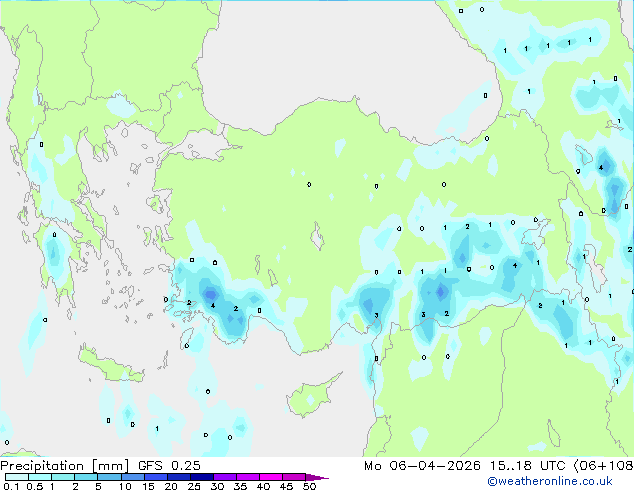This screenshot has height=490, width=634.
Task: Click the 5–10 mm legend color box
Action: [x=109, y=477]
